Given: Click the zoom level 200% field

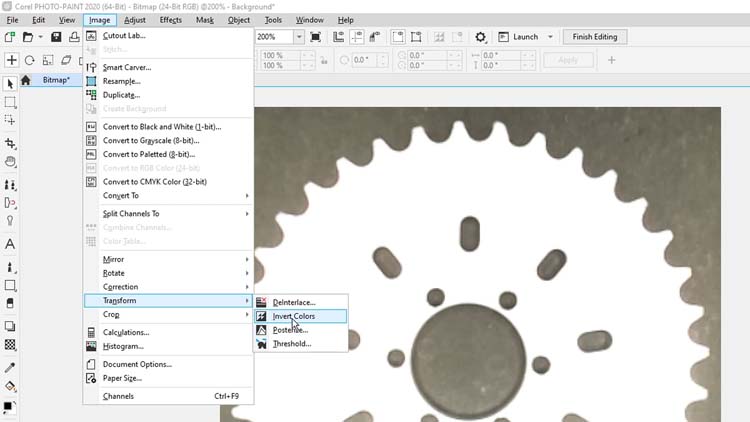Looking at the screenshot, I should pos(274,37).
